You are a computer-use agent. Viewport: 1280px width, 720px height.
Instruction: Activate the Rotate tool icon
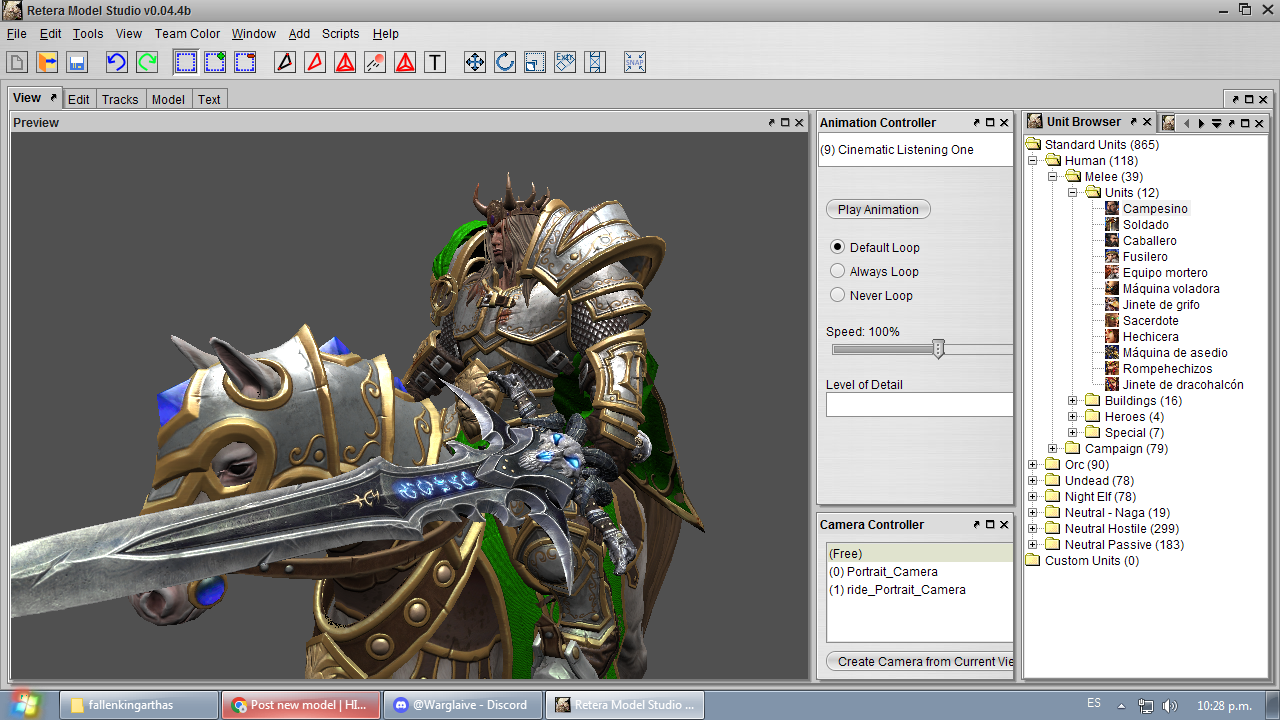coord(505,62)
